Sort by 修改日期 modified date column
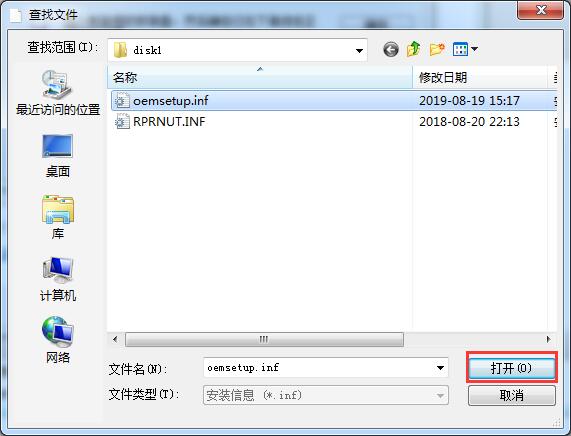This screenshot has height=436, width=571. tap(480, 77)
